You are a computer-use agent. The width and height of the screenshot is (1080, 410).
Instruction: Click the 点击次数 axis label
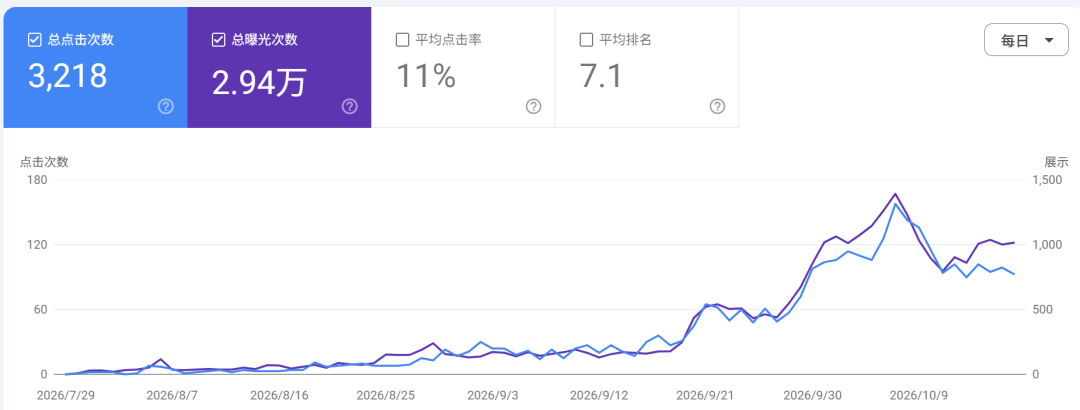click(44, 163)
